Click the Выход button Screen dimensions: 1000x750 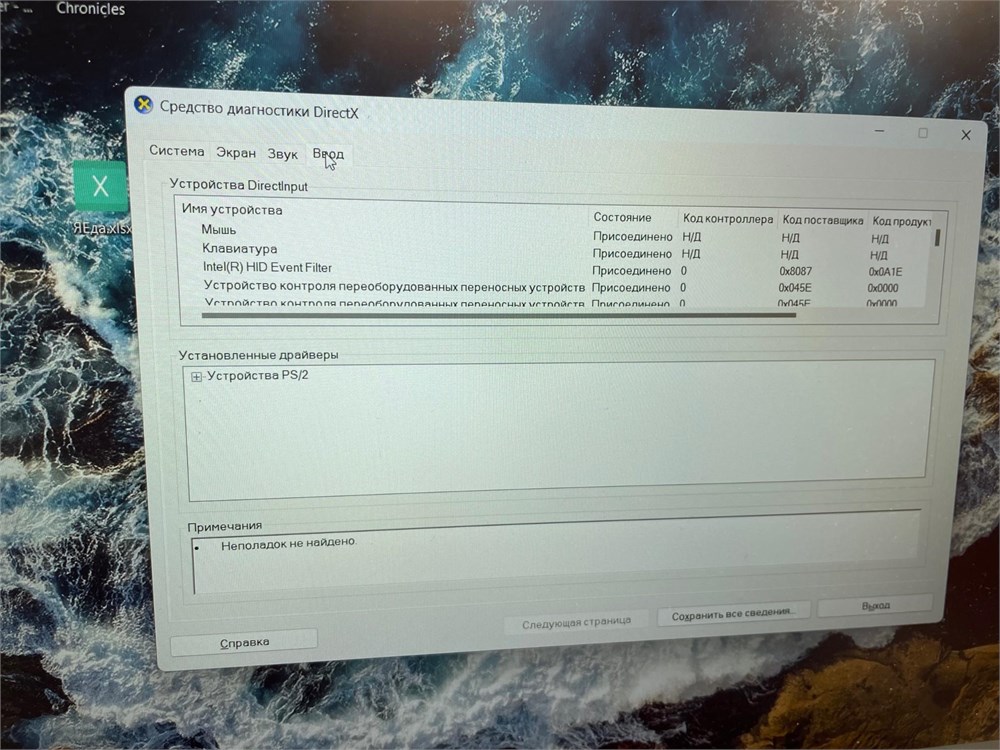click(875, 605)
